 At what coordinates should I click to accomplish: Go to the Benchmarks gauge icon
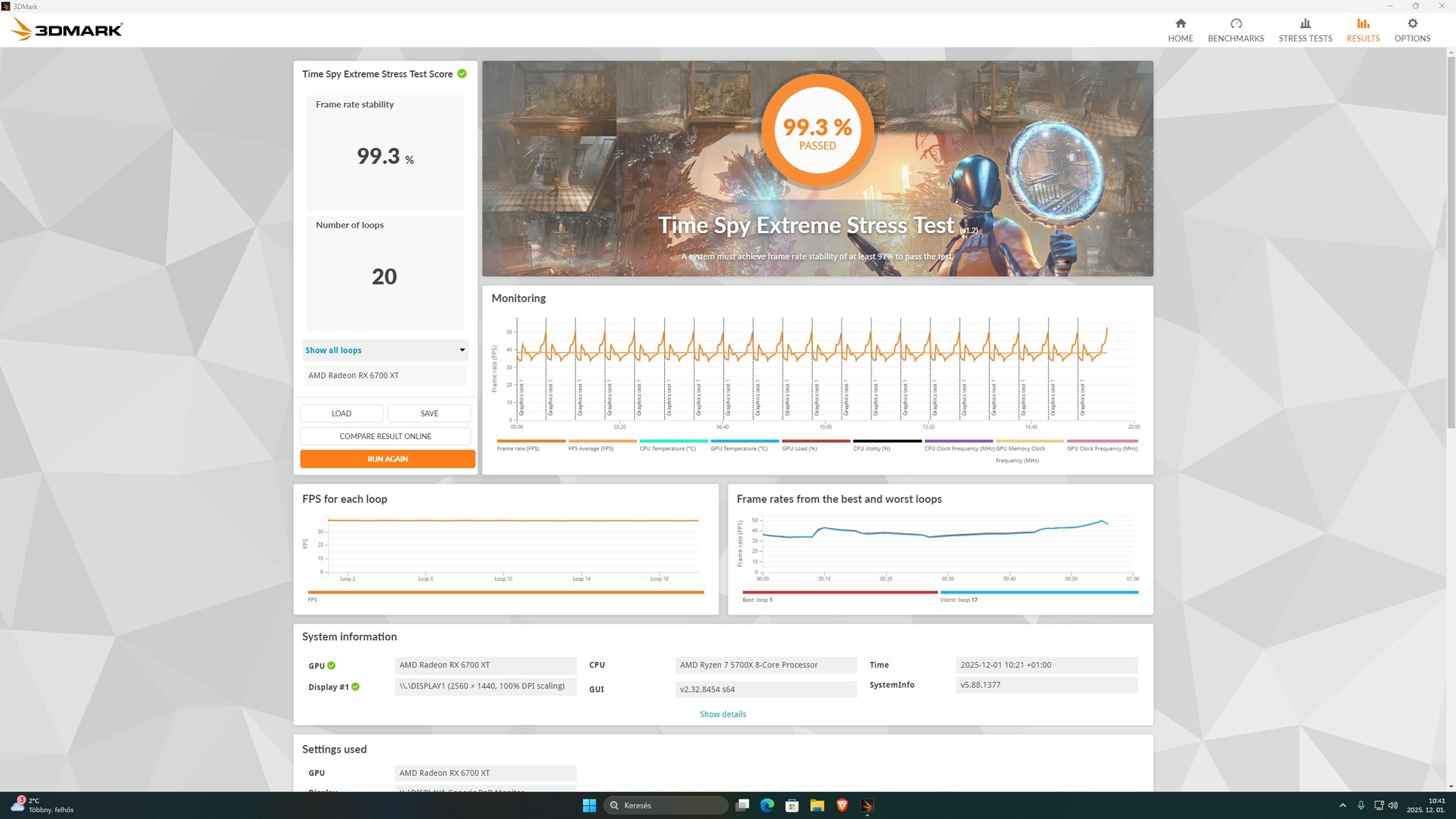tap(1235, 23)
